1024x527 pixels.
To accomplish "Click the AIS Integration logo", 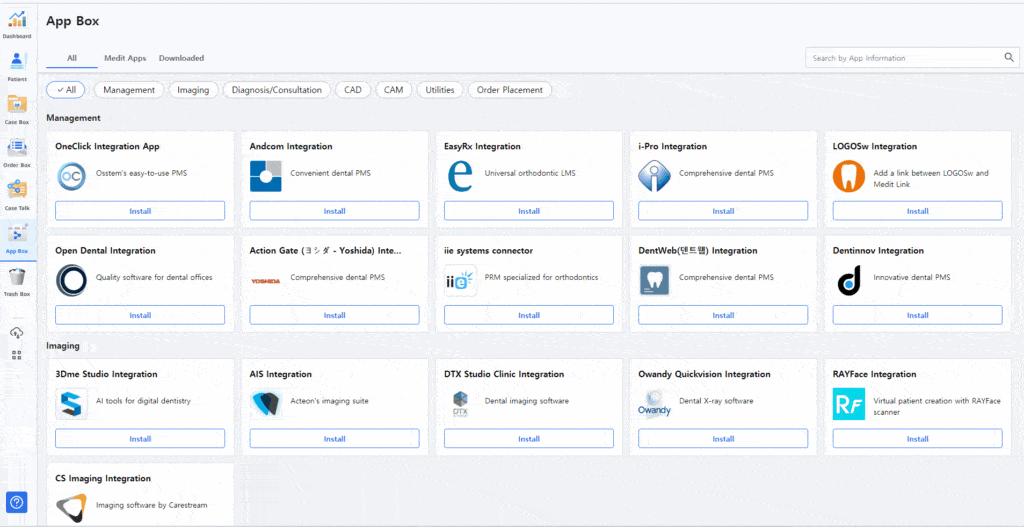I will (x=266, y=404).
